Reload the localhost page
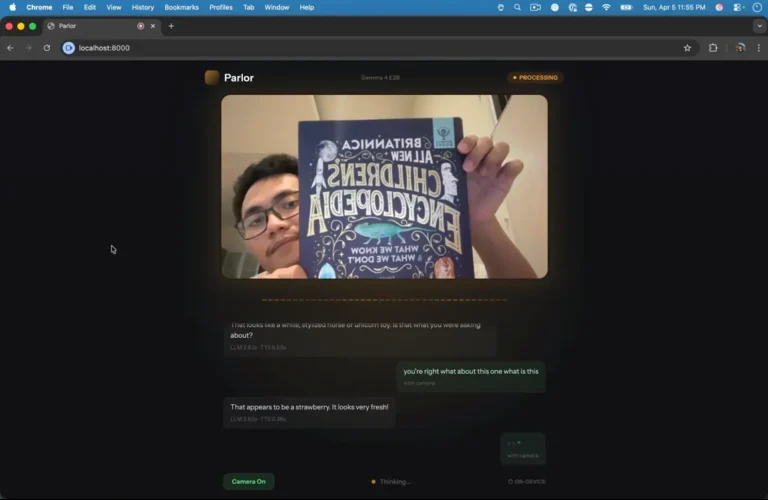The width and height of the screenshot is (768, 500). coord(47,48)
